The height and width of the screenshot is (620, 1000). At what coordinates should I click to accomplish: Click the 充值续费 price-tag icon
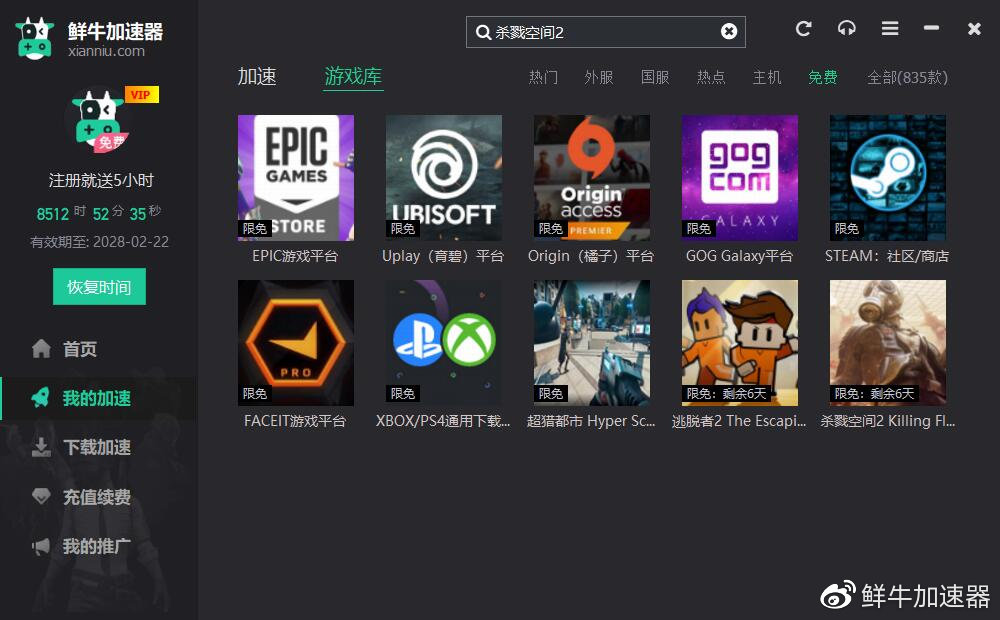(41, 496)
